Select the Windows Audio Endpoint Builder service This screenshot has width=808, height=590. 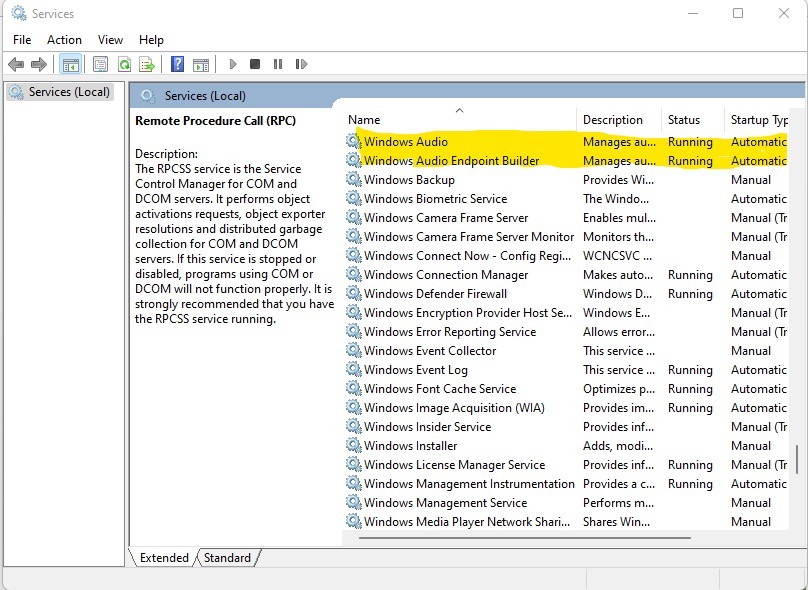pos(566,161)
